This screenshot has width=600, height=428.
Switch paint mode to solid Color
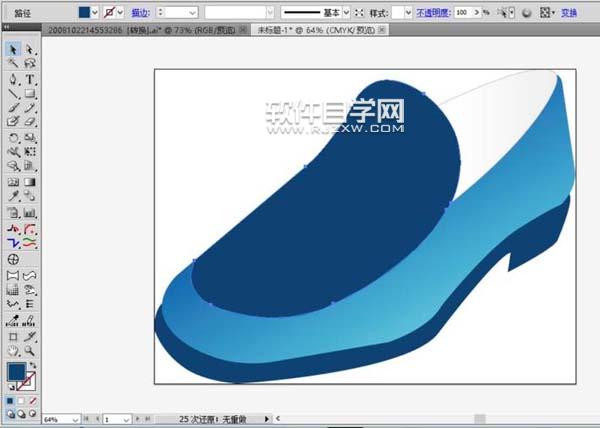click(x=11, y=399)
